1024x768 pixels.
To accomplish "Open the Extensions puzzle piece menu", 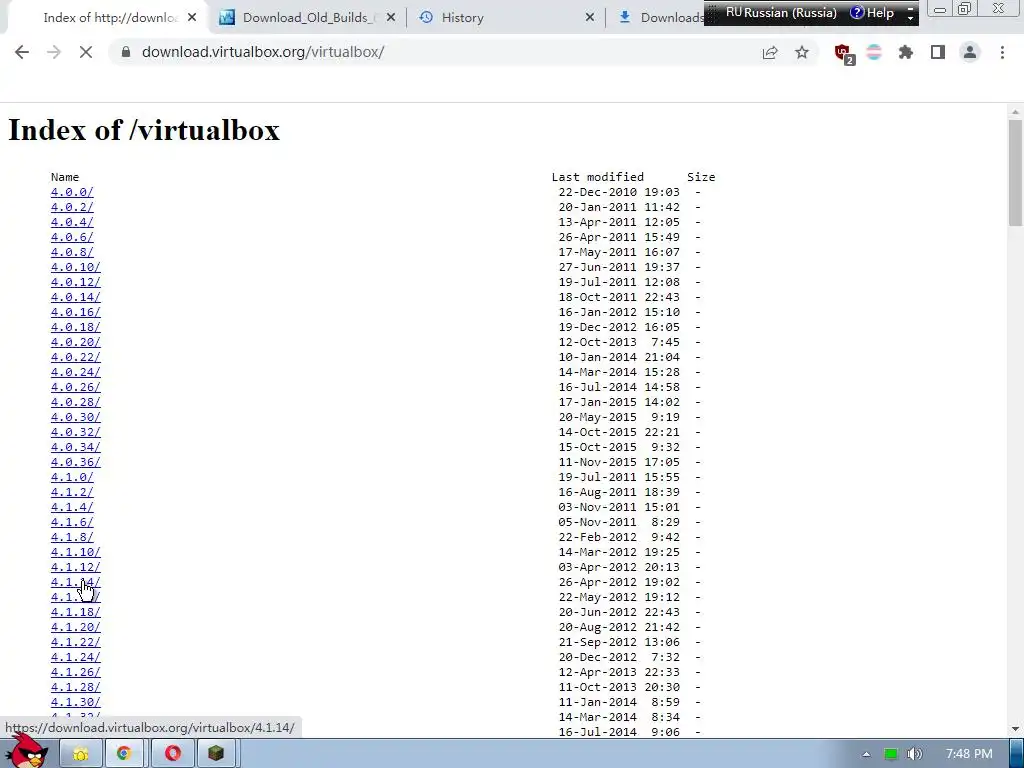I will [906, 52].
